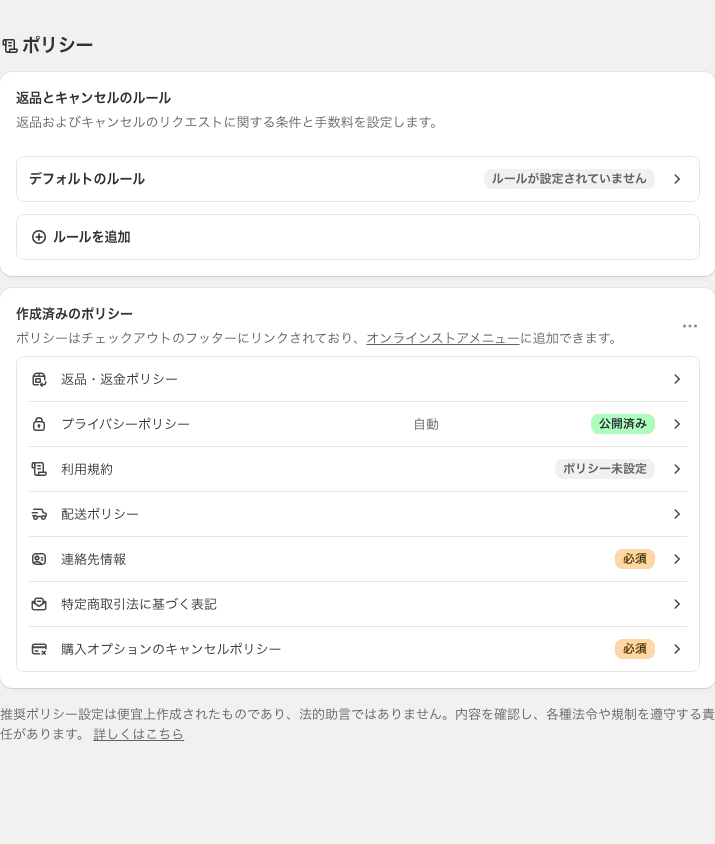The height and width of the screenshot is (844, 715).
Task: Click the policy page icon beside ポリシー heading
Action: tap(10, 46)
